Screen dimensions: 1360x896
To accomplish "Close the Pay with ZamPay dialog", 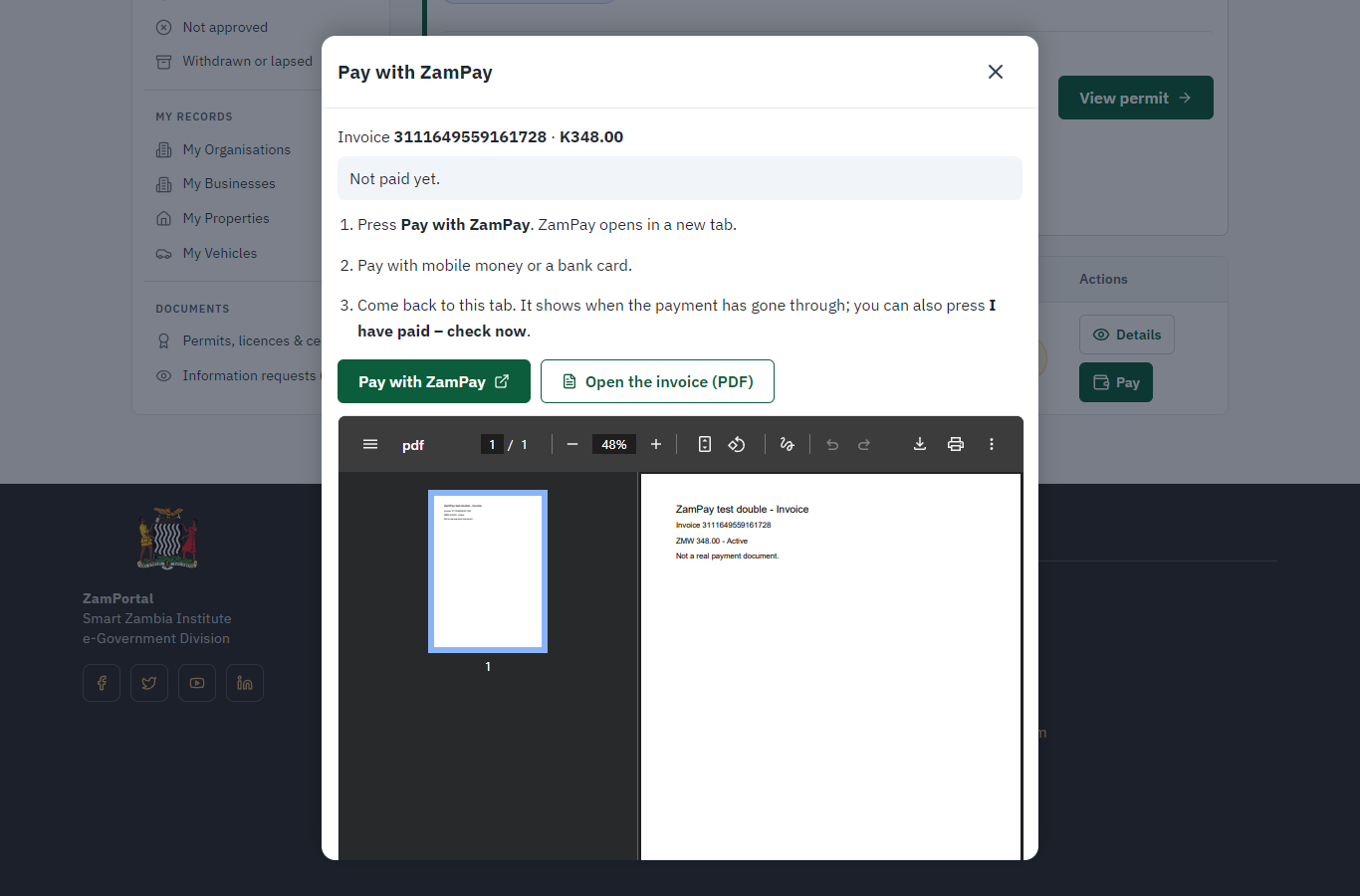I will (996, 72).
